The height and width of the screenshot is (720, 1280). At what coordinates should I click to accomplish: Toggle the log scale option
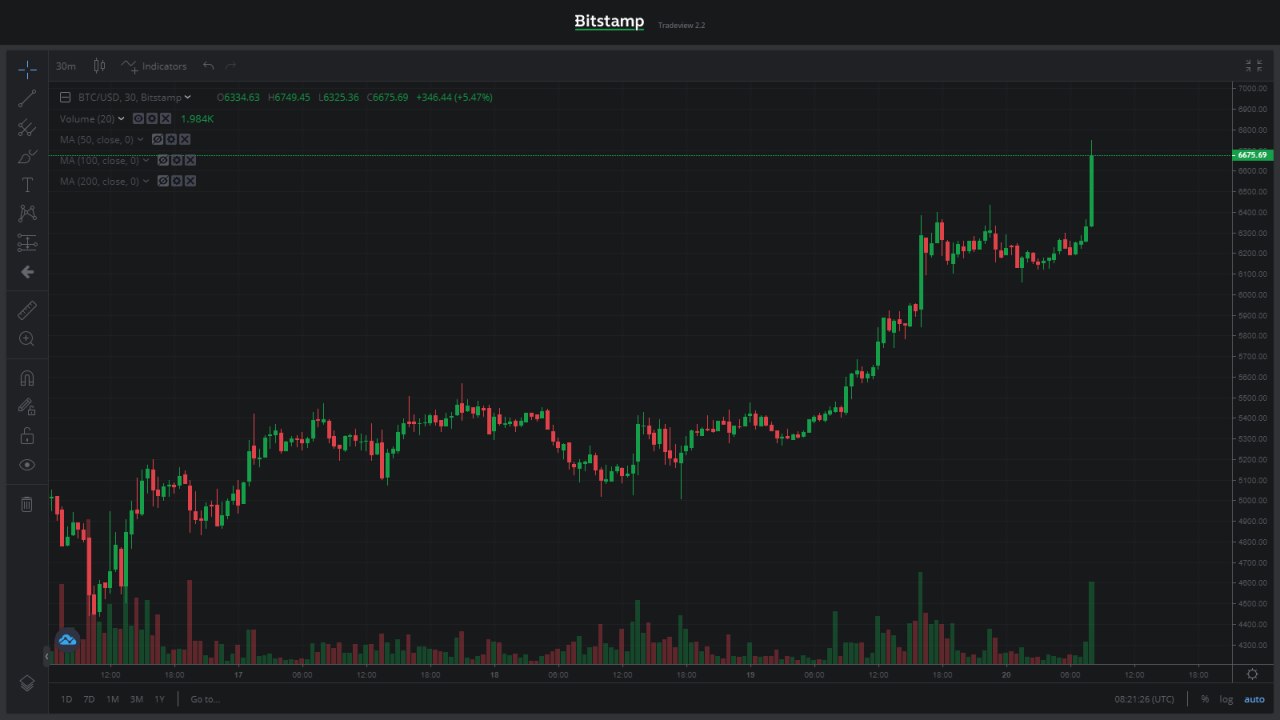(x=1226, y=699)
